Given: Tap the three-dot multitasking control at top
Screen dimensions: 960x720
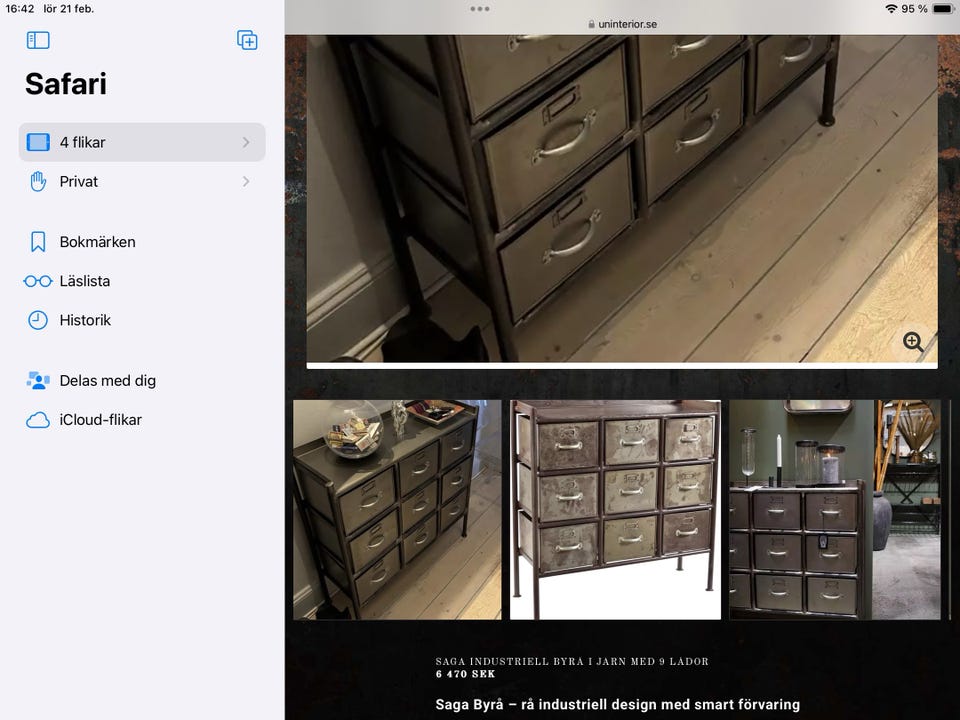Looking at the screenshot, I should click(479, 9).
